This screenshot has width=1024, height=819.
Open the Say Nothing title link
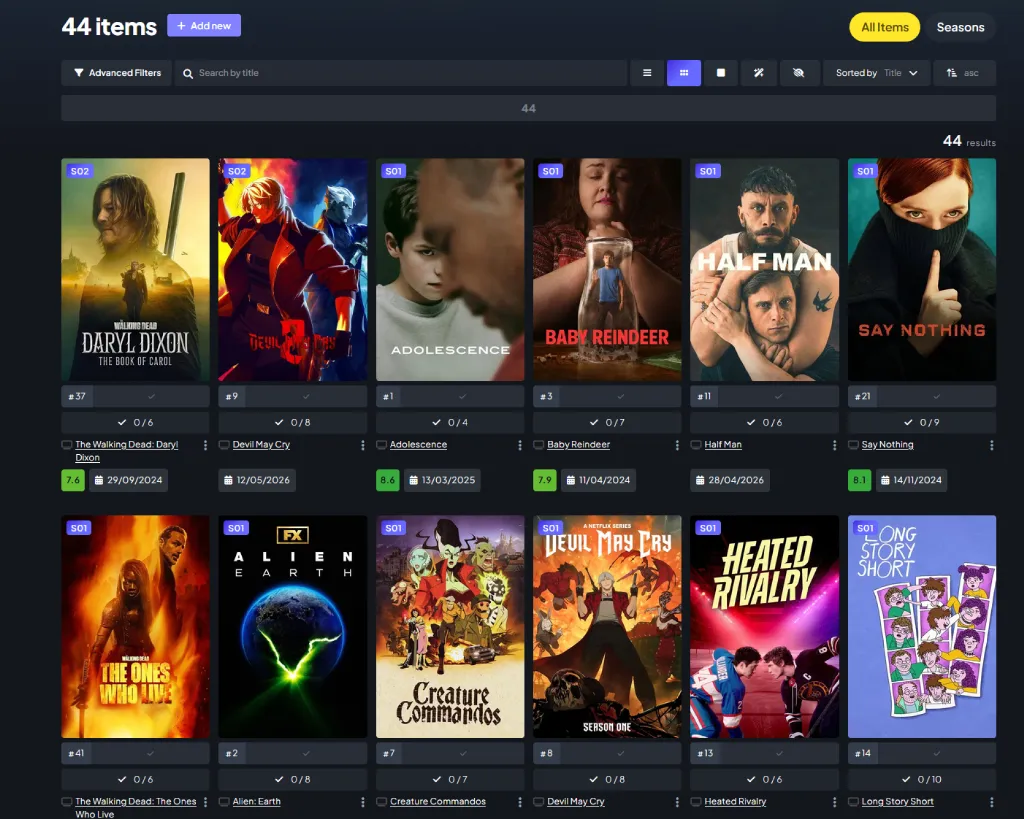pos(888,445)
